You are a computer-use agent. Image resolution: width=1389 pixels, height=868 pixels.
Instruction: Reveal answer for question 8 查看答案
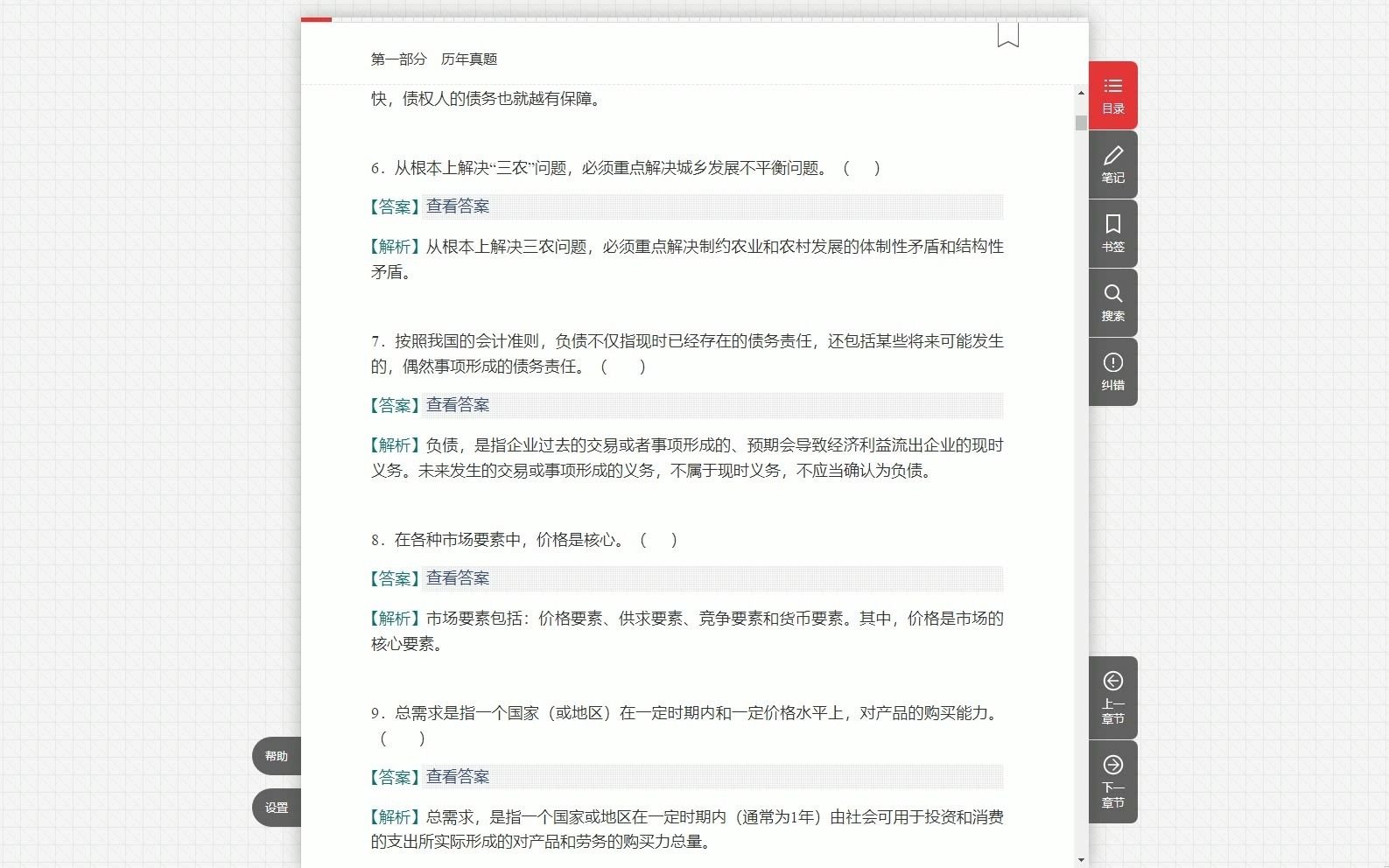[x=458, y=578]
